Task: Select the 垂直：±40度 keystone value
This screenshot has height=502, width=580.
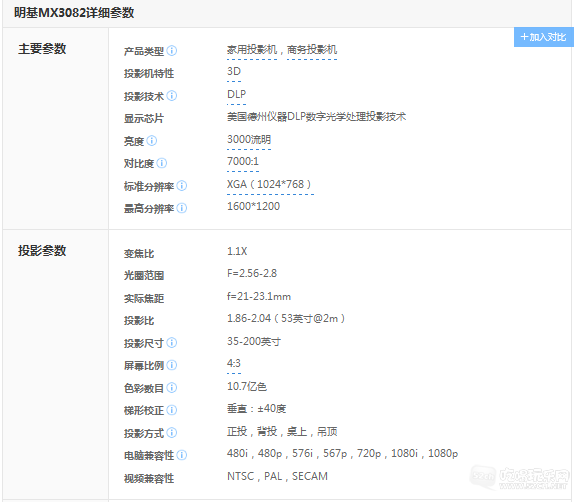Action: [x=256, y=409]
